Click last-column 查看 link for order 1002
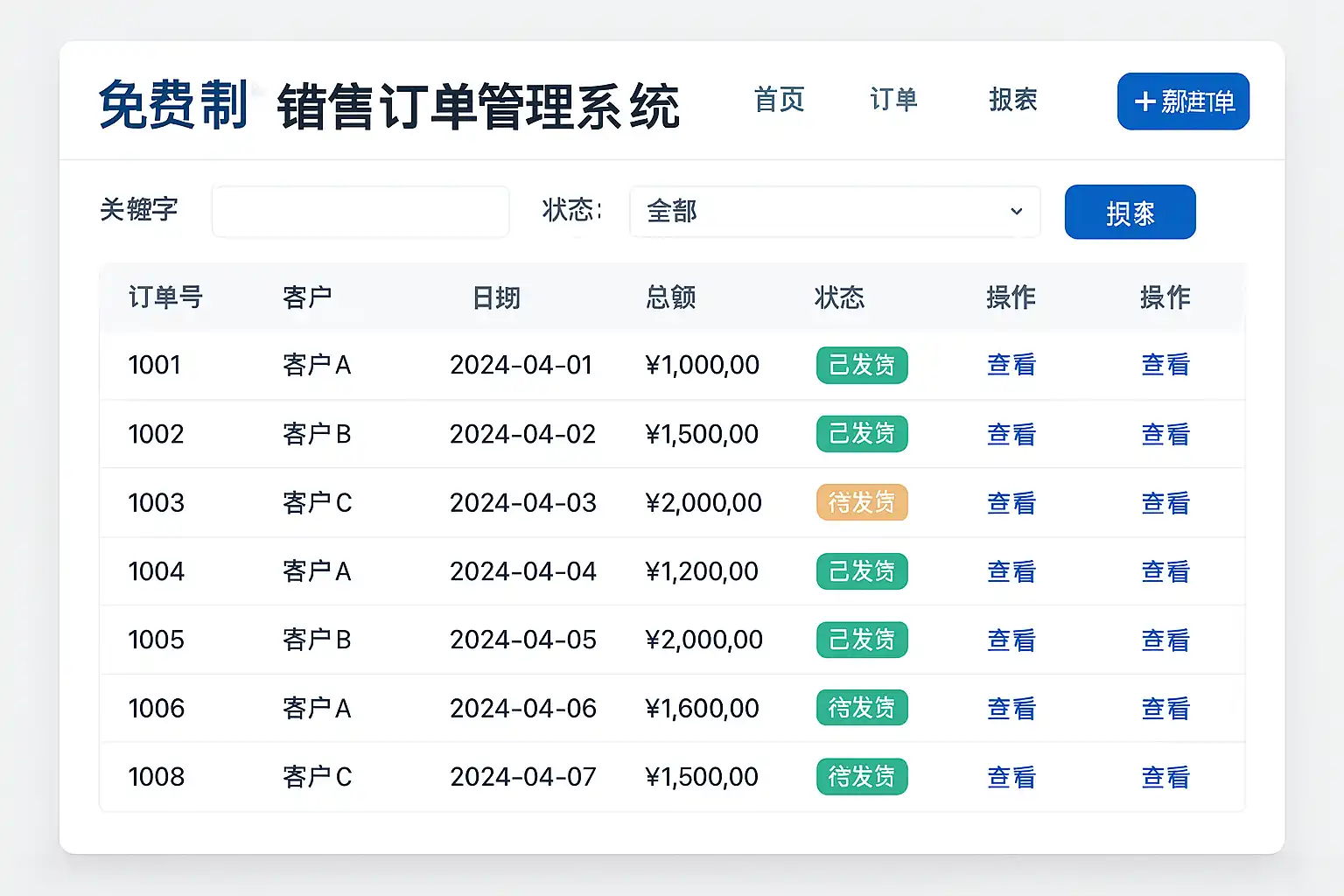This screenshot has width=1344, height=896. [1165, 434]
